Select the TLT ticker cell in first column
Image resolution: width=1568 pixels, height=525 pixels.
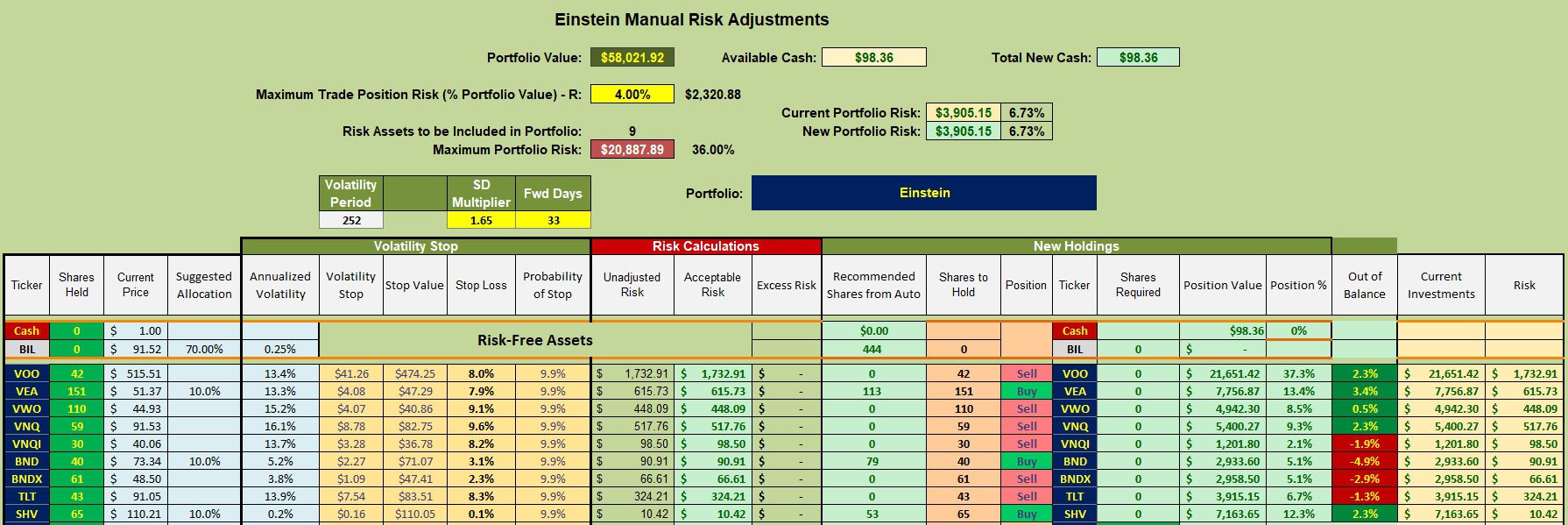(26, 496)
